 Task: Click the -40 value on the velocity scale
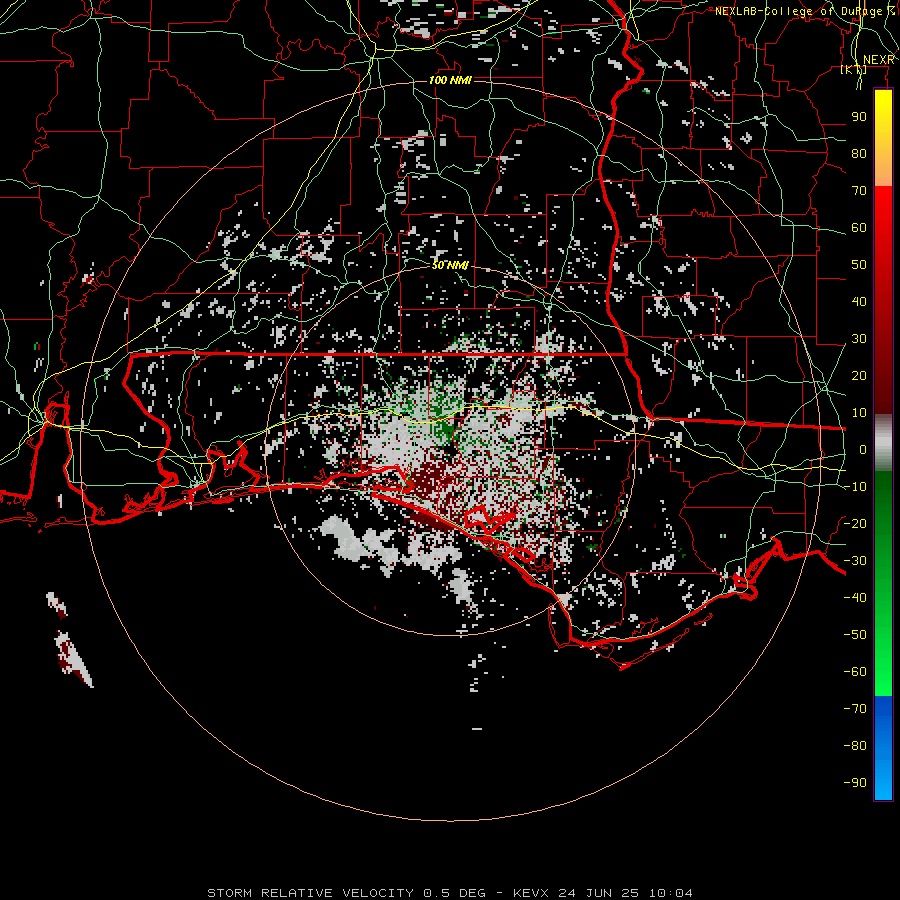pos(855,598)
